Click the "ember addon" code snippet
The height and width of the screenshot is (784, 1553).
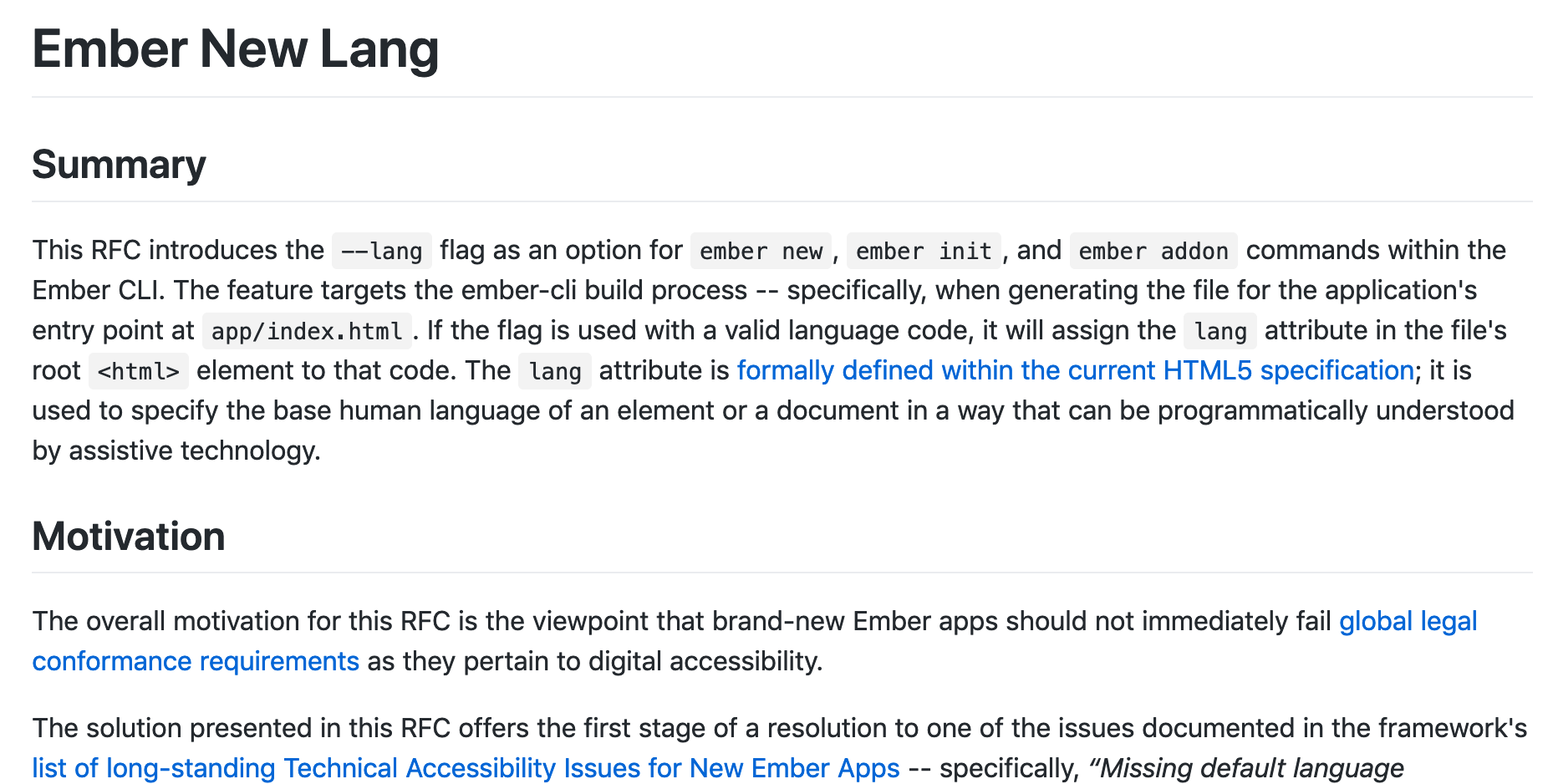pos(1153,251)
